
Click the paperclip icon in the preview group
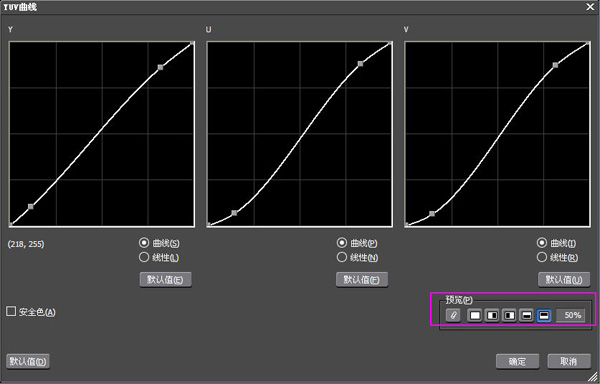(453, 316)
